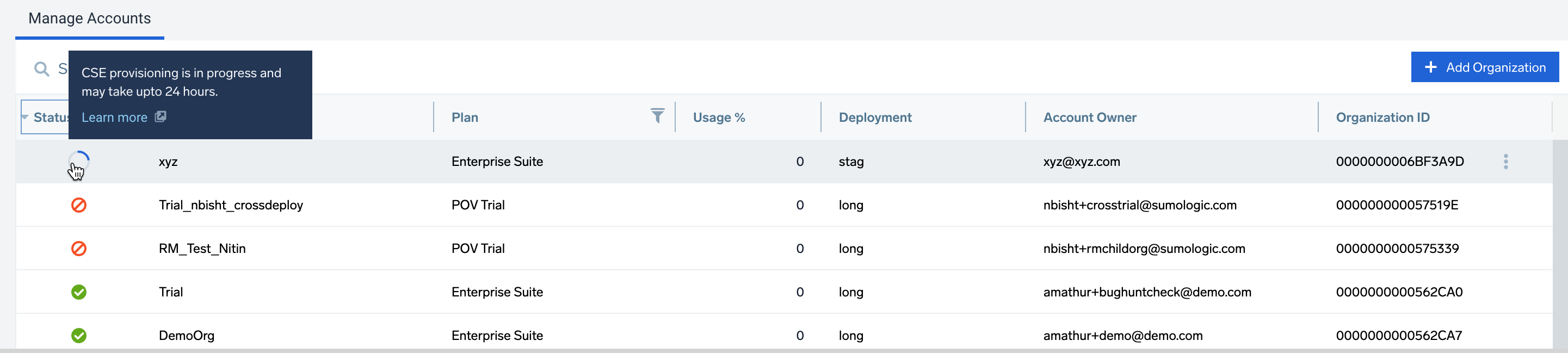Click the Add Organization button
Viewport: 1568px width, 353px height.
pyautogui.click(x=1484, y=67)
